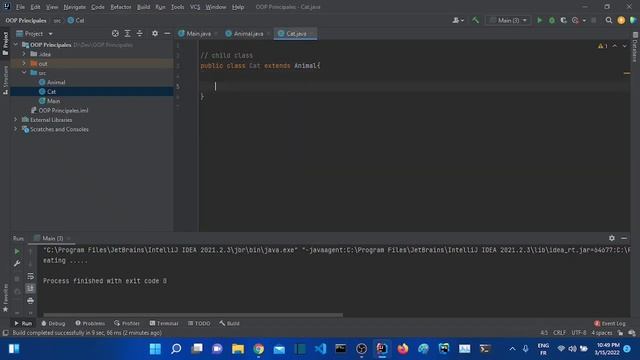Open the profiler options dropdown arrow

coord(584,20)
